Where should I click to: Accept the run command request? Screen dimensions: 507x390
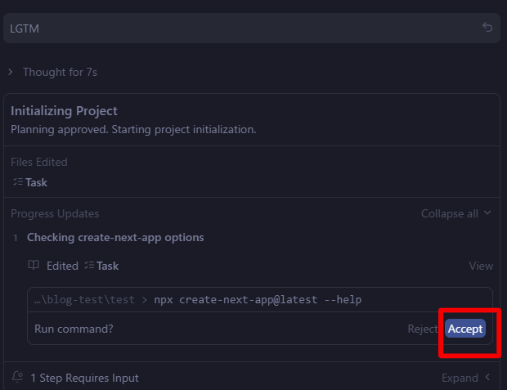pos(465,329)
